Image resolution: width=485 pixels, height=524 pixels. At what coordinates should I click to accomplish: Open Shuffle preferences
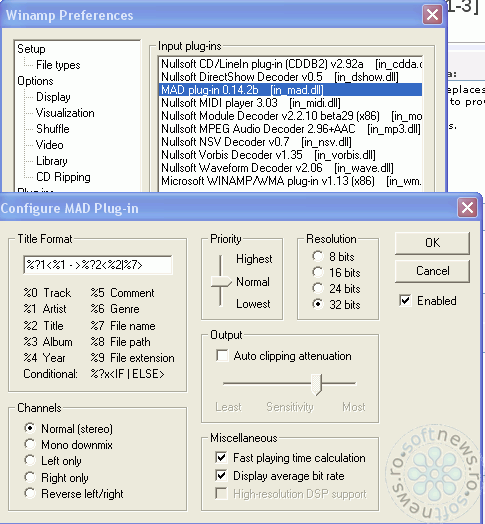52,129
